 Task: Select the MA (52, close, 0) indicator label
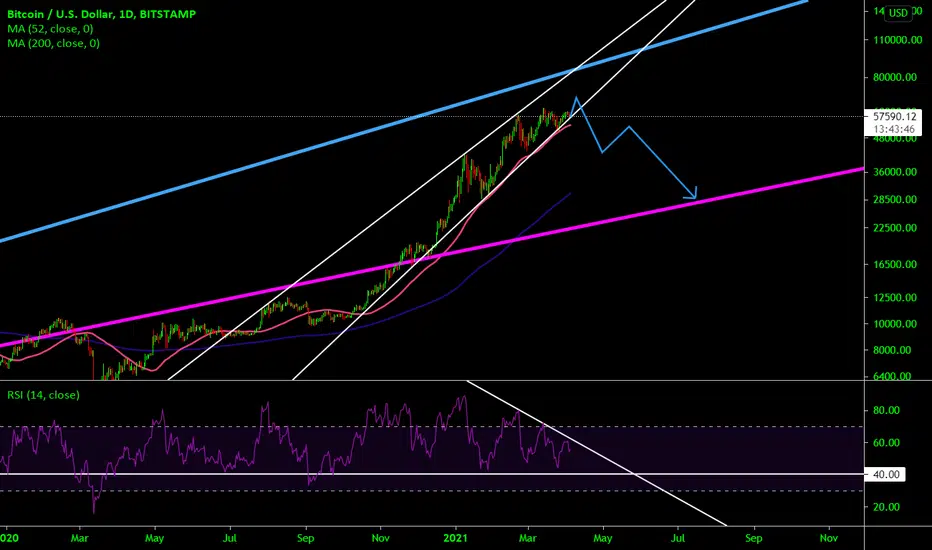50,29
